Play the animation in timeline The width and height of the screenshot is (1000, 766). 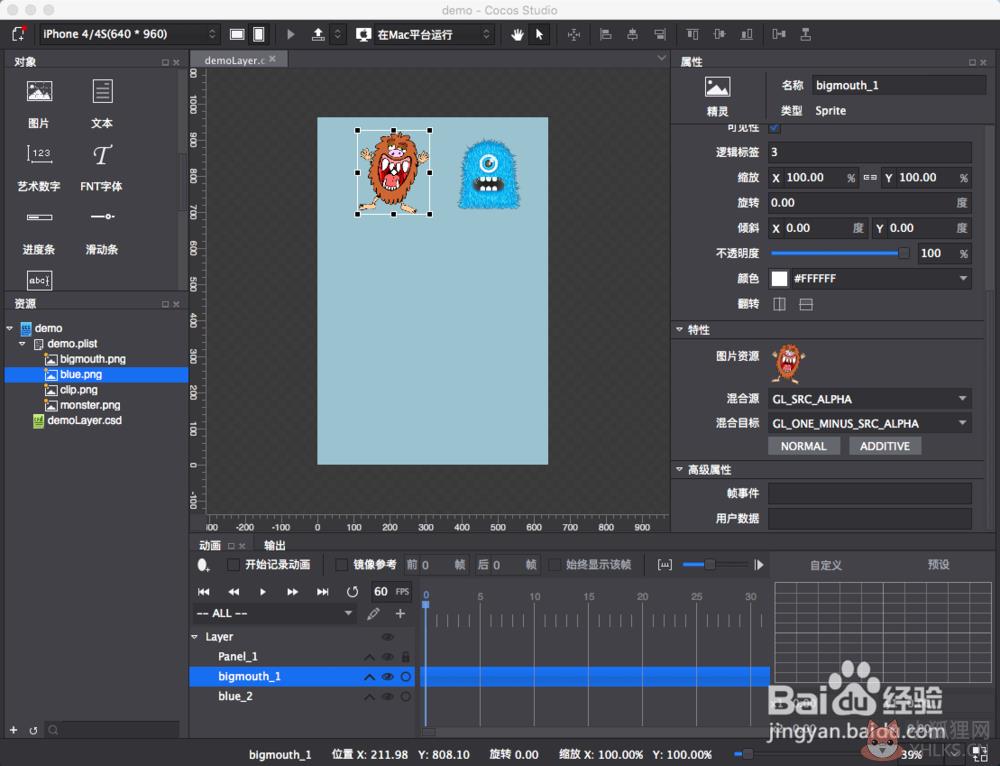[263, 592]
